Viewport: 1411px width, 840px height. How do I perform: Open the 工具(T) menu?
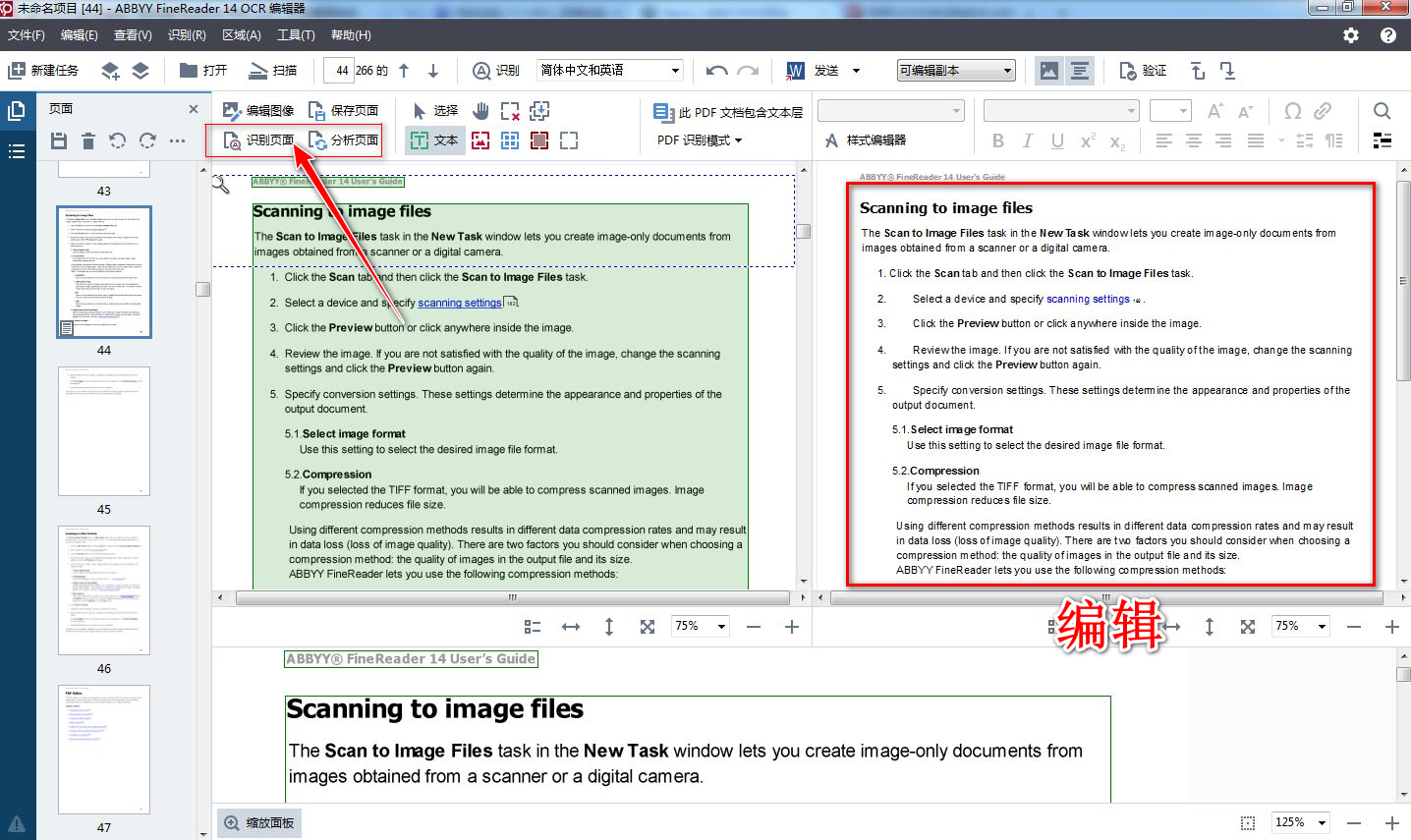point(296,35)
